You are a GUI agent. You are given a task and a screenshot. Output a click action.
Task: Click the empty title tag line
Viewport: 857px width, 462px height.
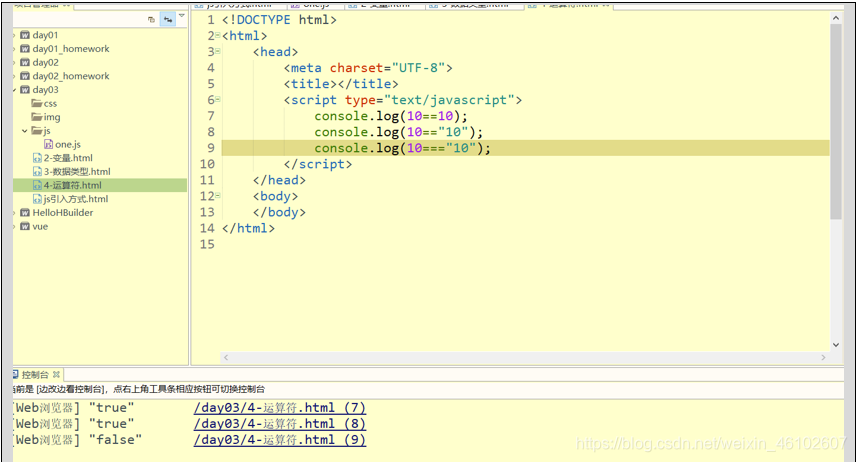point(341,84)
